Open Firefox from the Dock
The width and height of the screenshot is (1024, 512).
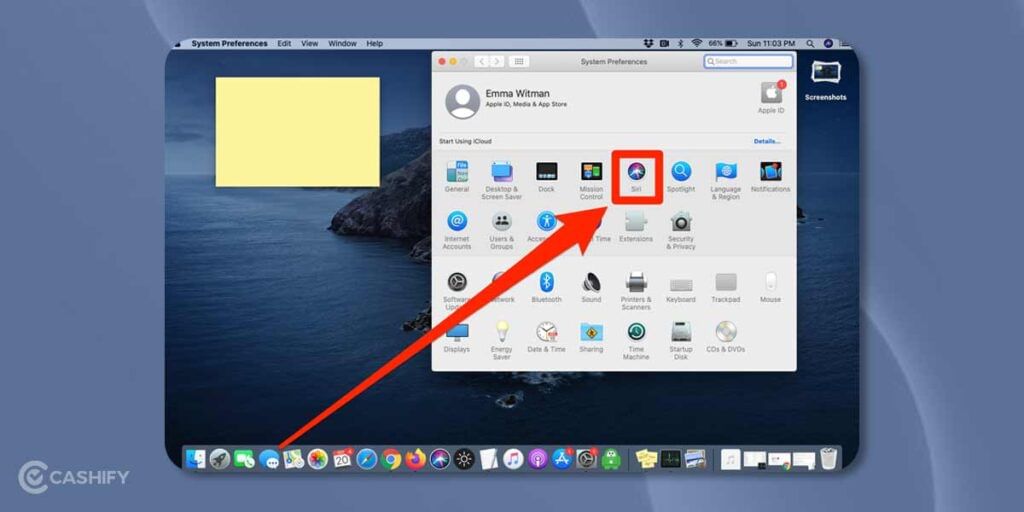click(x=415, y=459)
